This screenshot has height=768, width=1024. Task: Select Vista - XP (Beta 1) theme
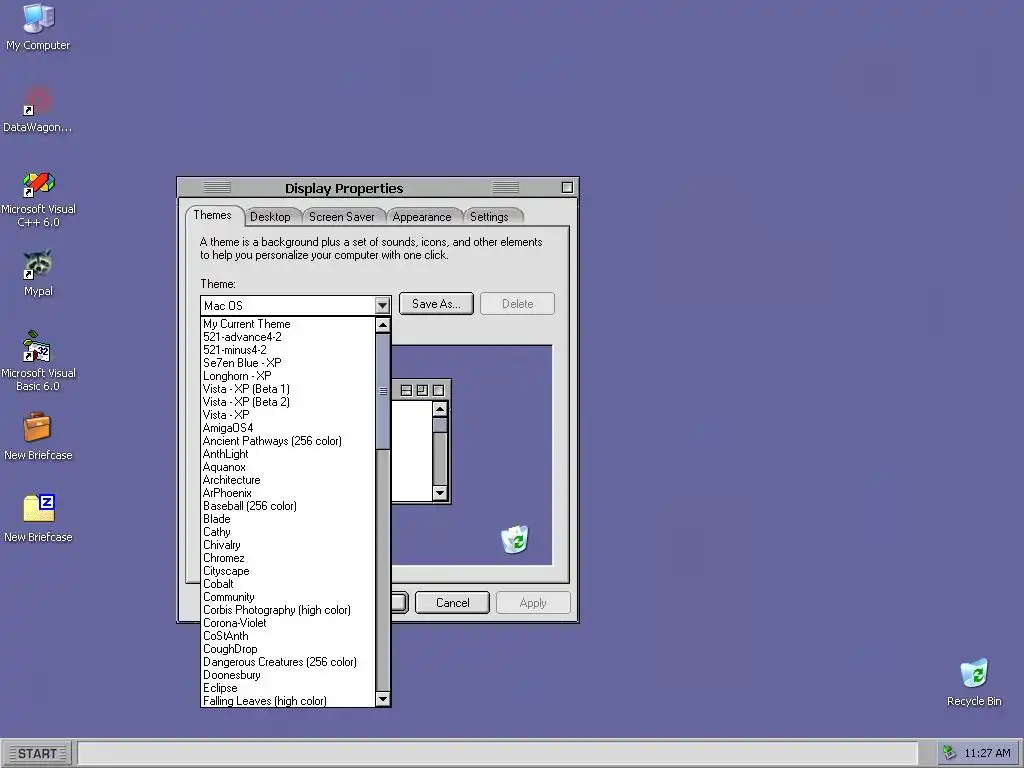[x=288, y=389]
